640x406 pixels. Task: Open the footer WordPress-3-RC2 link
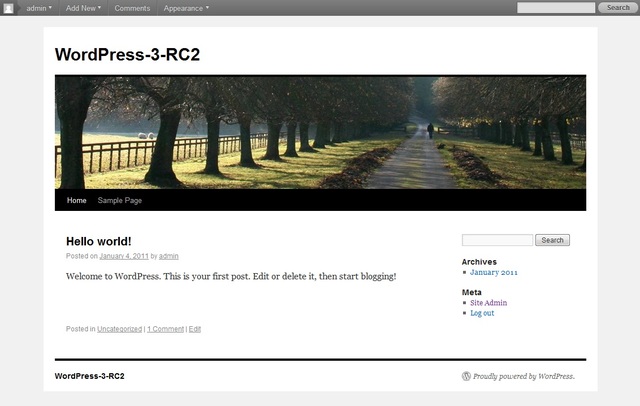(x=89, y=376)
